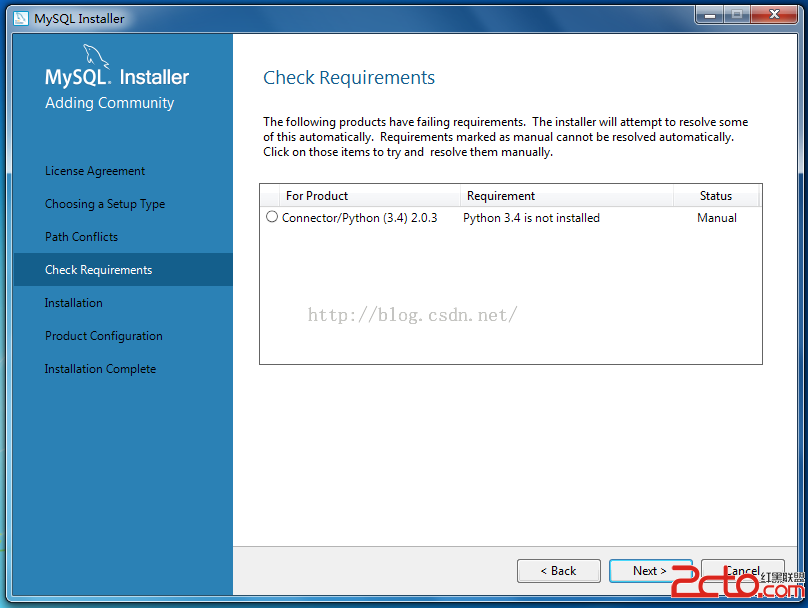
Task: Select Check Requirements step in sidebar
Action: tap(123, 269)
